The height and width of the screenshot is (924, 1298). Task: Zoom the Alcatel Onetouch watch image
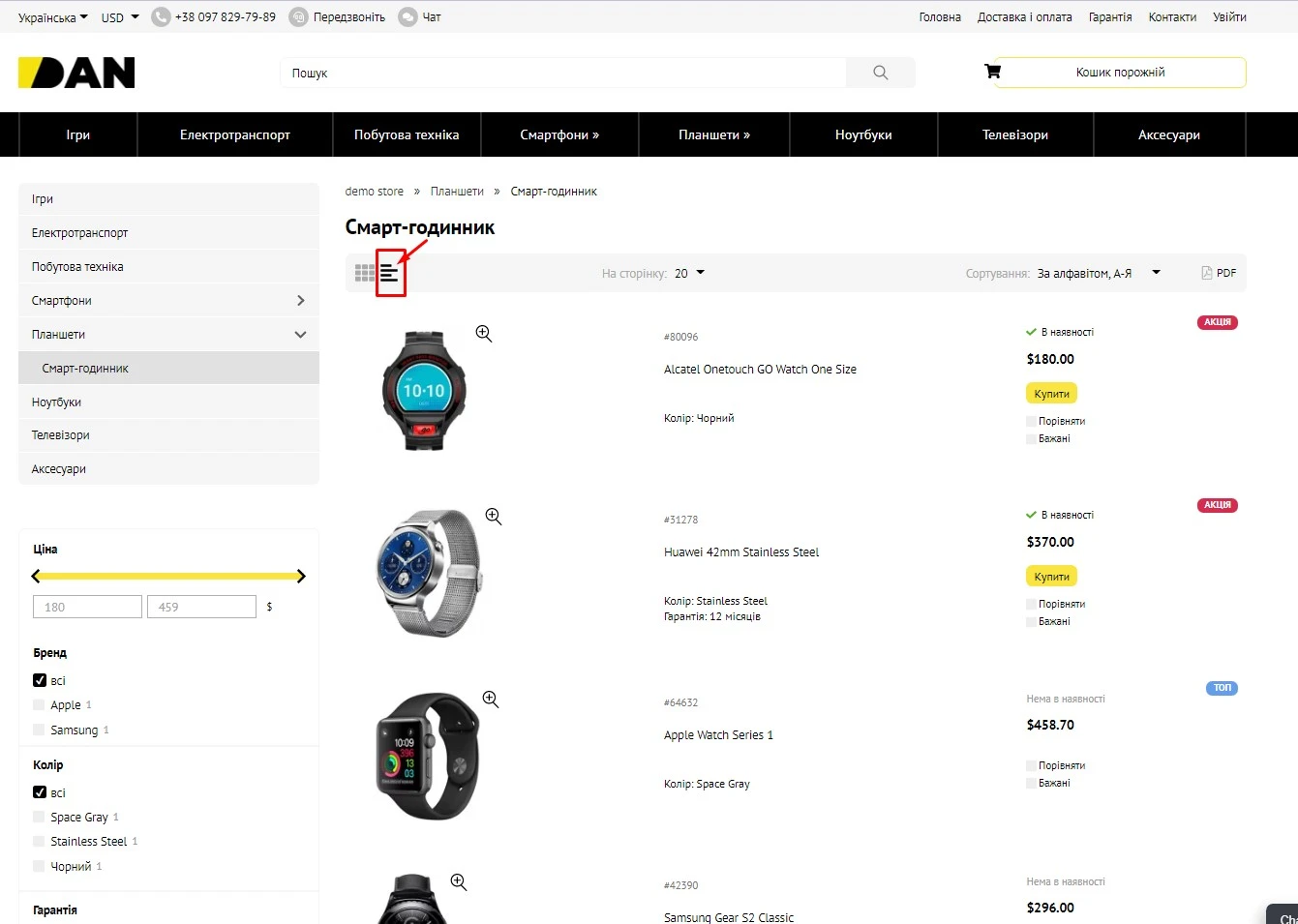pos(484,334)
